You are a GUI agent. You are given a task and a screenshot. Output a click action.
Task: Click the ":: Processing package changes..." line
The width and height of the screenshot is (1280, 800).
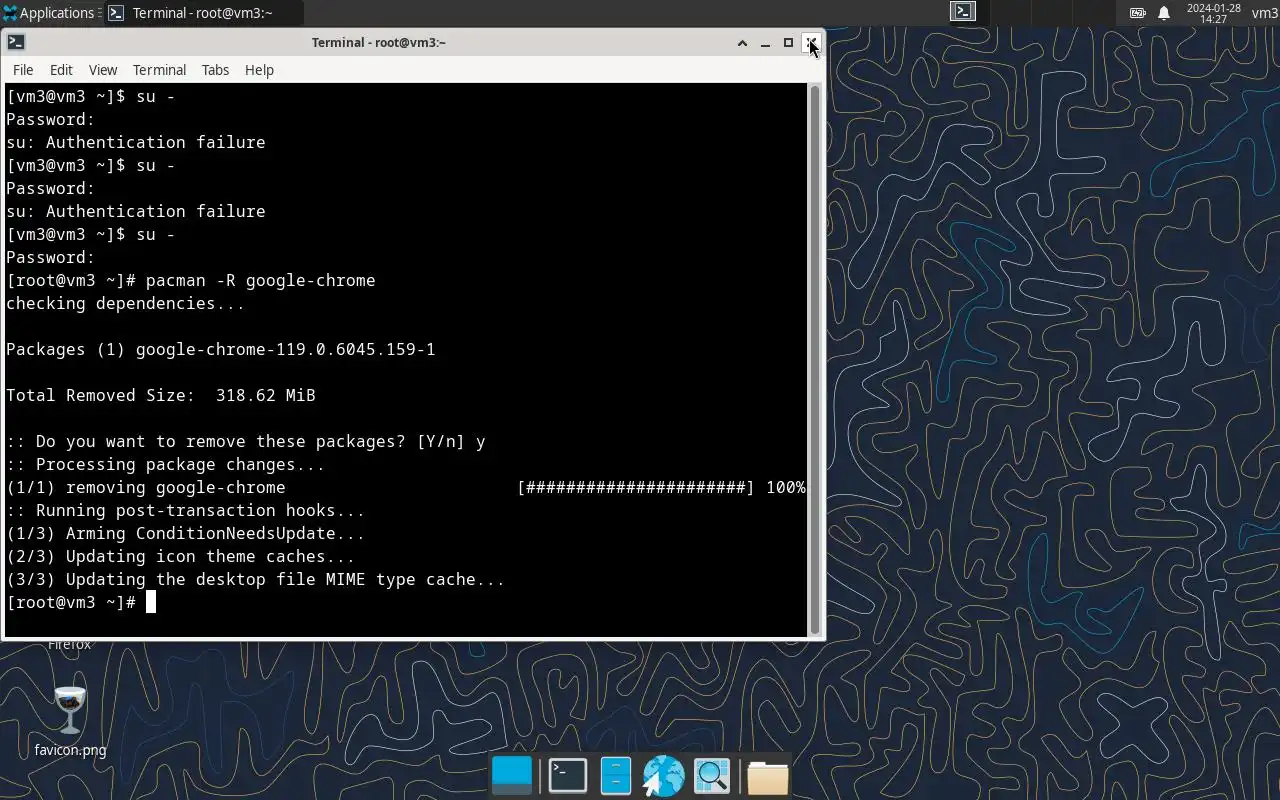pyautogui.click(x=166, y=464)
